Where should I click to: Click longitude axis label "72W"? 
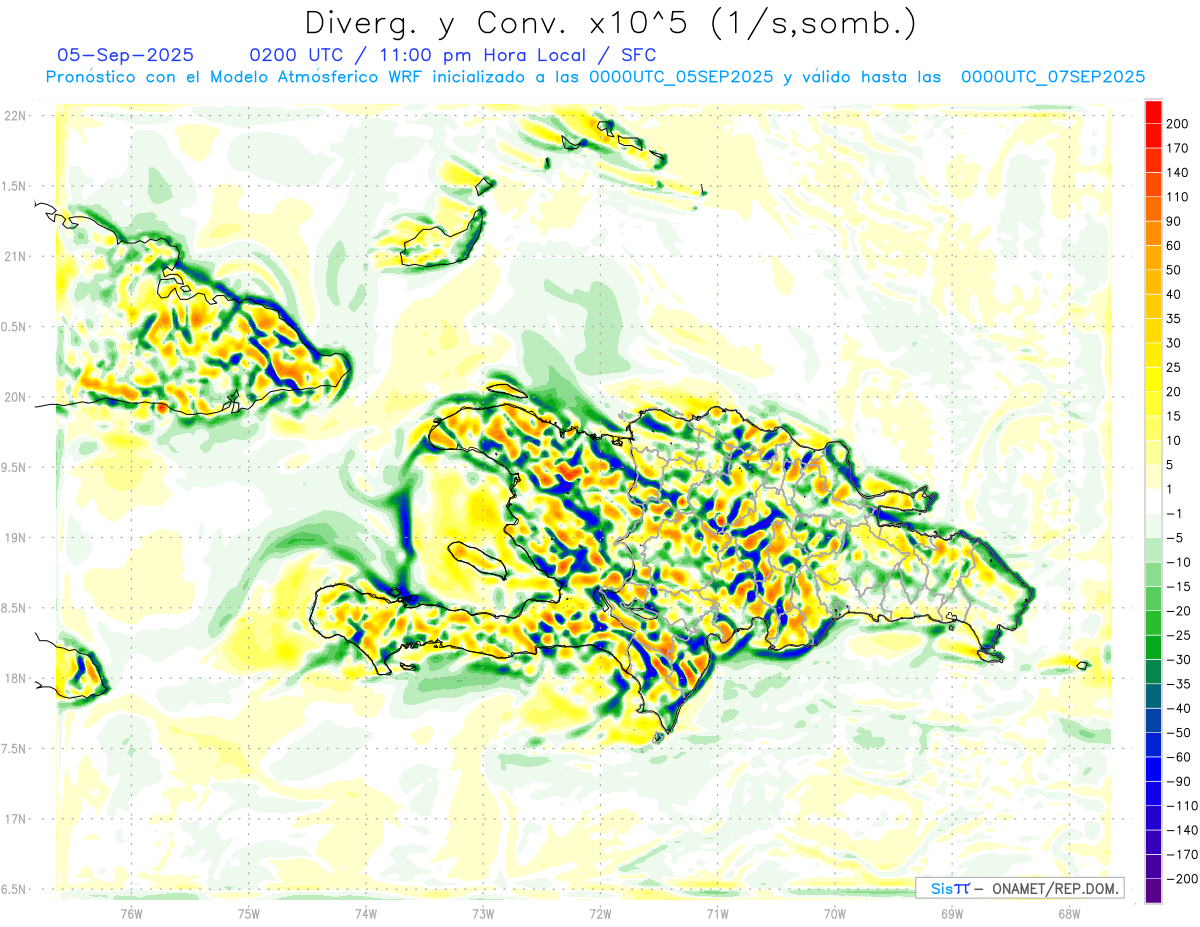click(x=600, y=913)
